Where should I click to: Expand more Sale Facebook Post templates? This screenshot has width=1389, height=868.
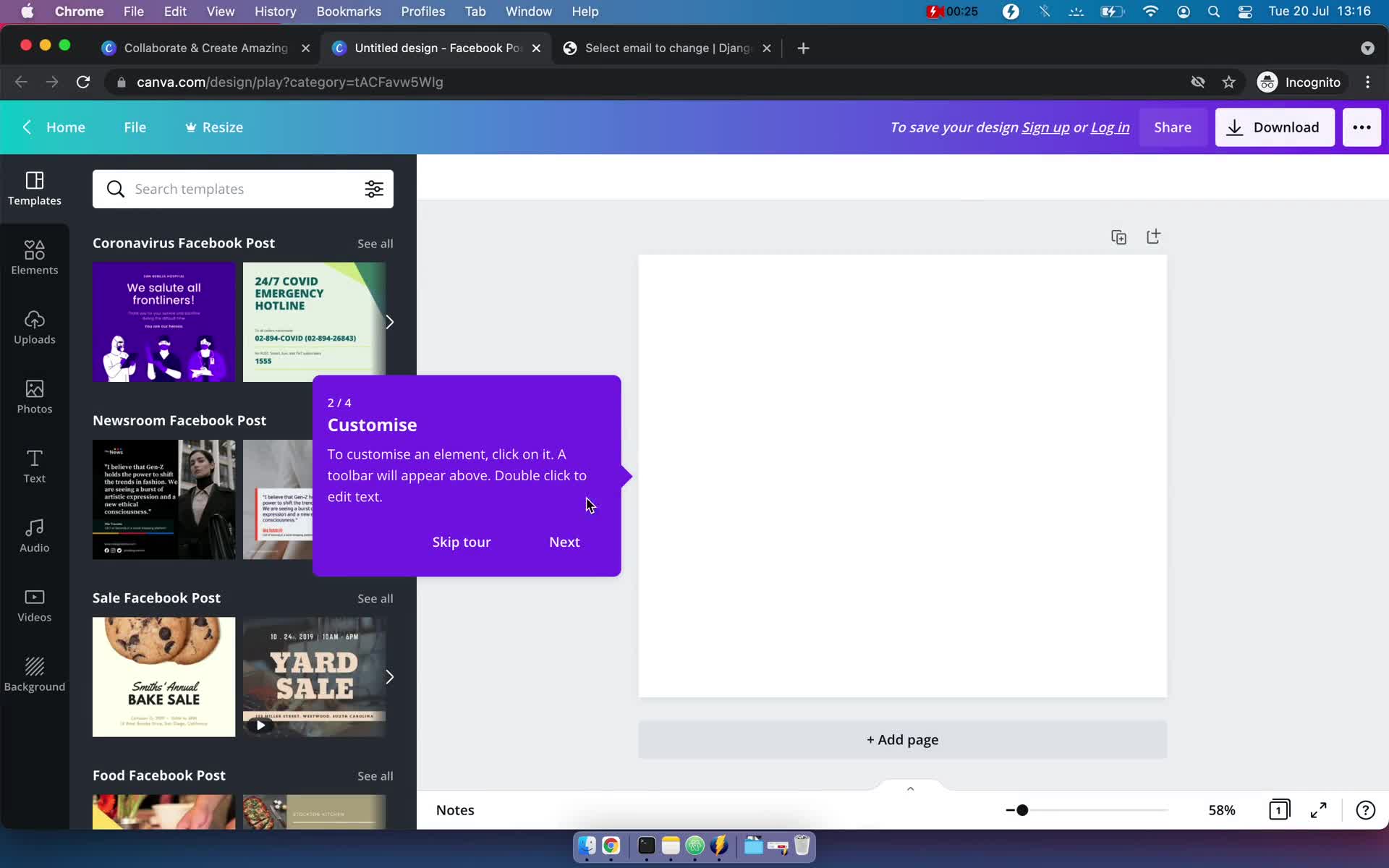click(x=390, y=676)
